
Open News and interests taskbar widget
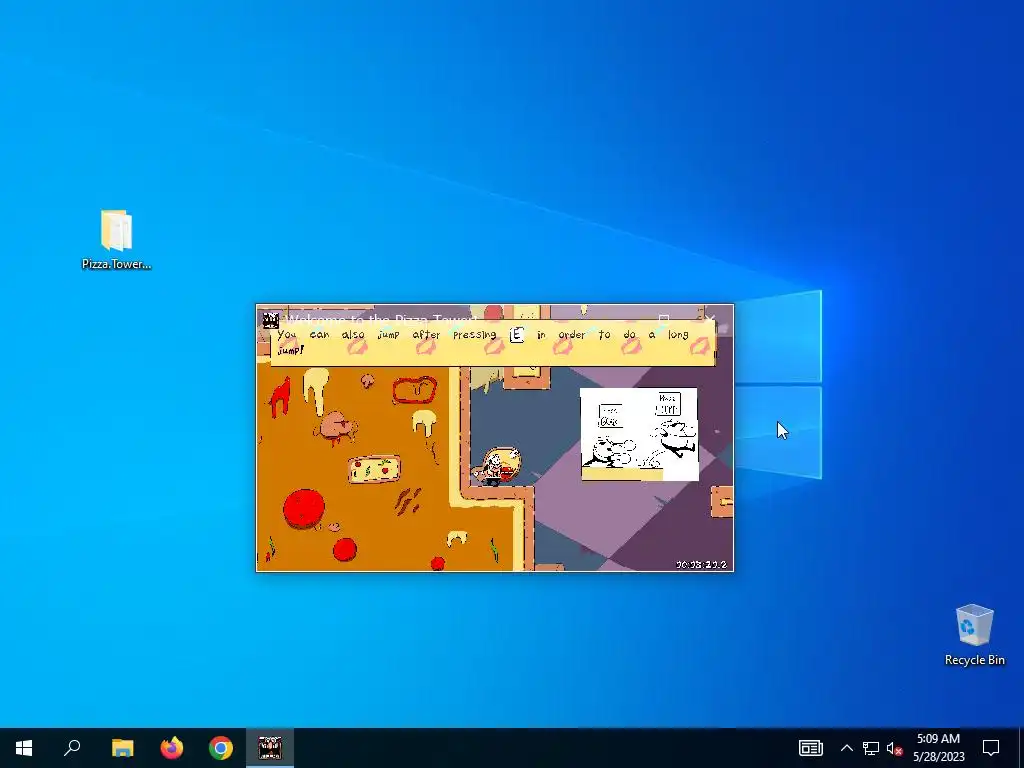pos(810,748)
